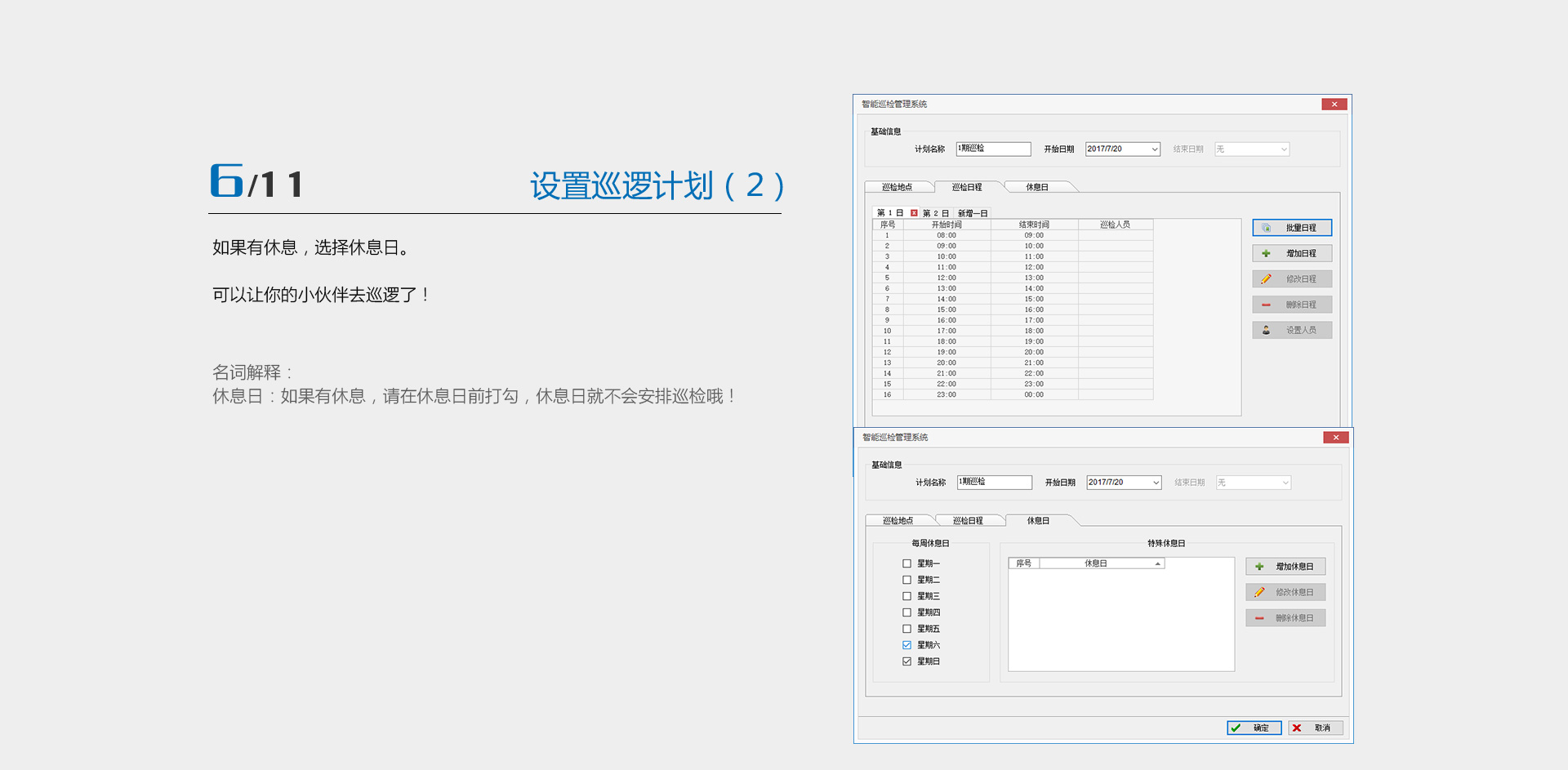
Task: Click the pencil icon on 修改日程
Action: (x=1266, y=279)
